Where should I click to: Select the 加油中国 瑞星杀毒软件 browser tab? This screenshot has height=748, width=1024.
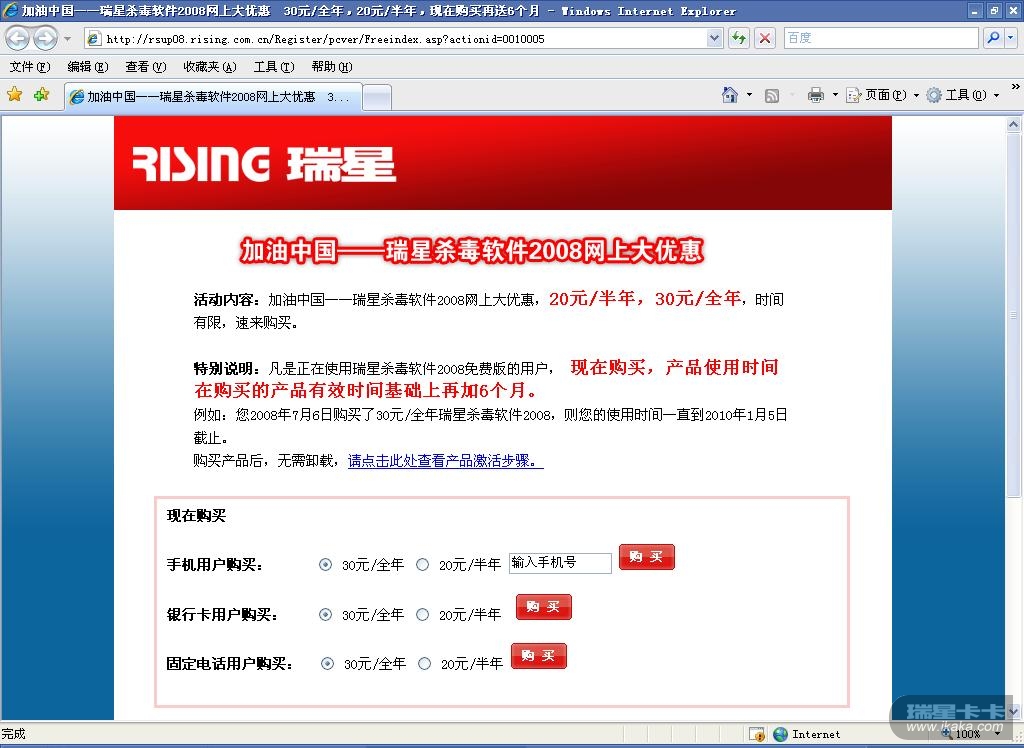click(213, 97)
